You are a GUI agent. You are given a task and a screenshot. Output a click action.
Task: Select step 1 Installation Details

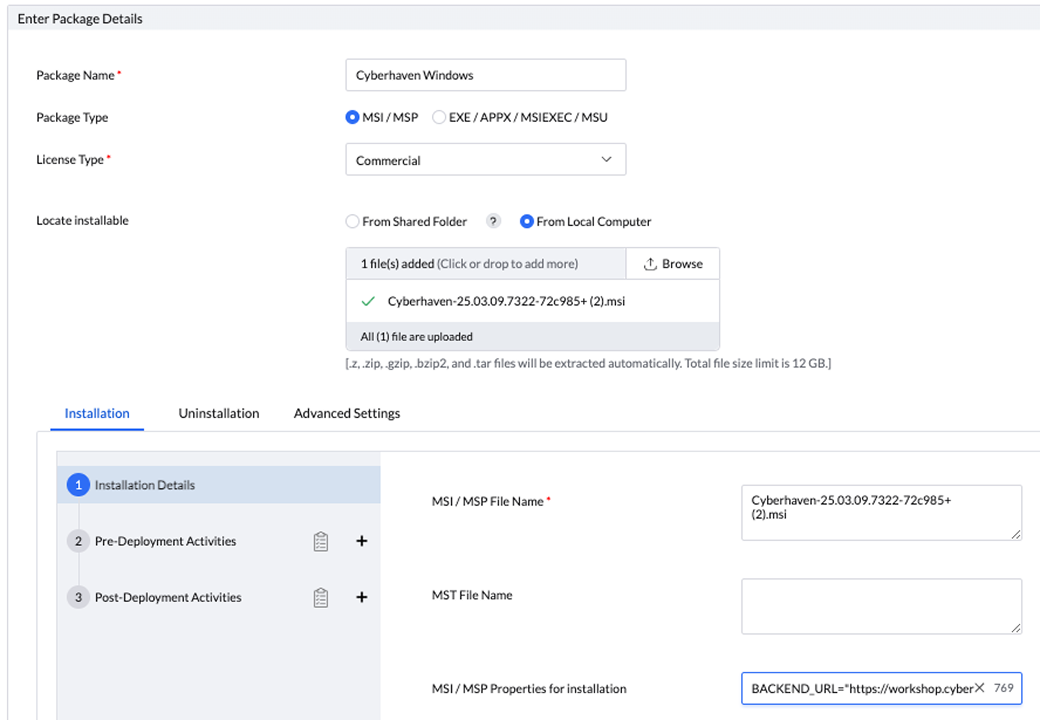click(x=145, y=485)
